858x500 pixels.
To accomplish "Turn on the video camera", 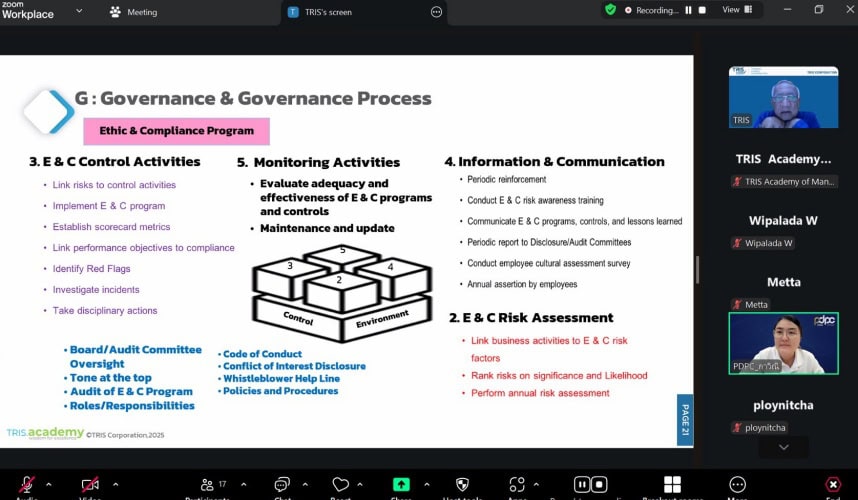I will (90, 485).
